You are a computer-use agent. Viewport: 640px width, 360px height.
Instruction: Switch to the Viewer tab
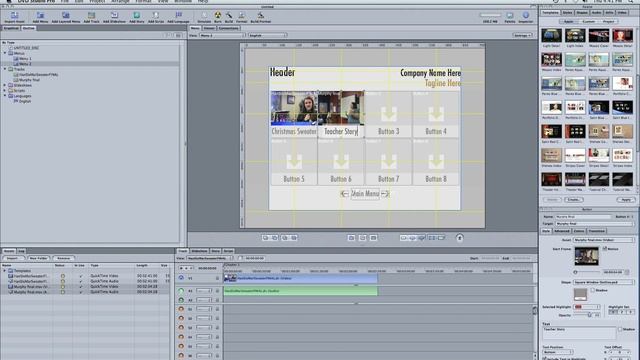(x=209, y=28)
